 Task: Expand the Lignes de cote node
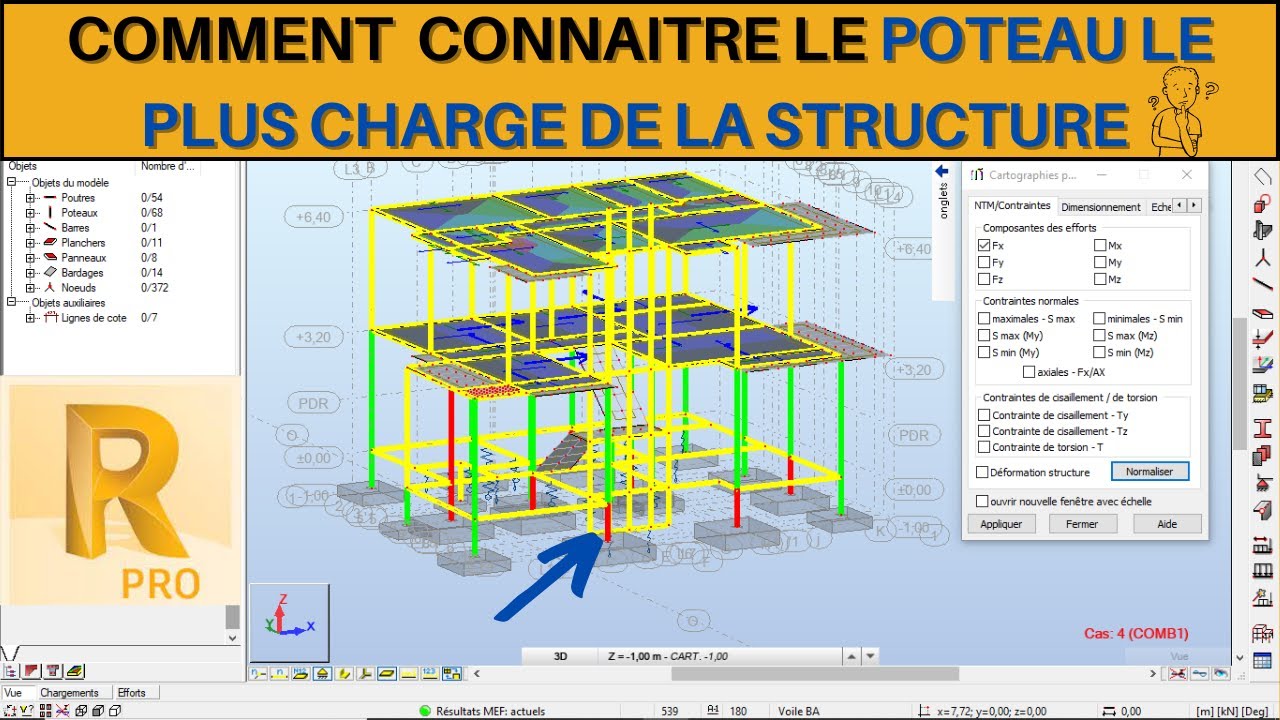30,318
